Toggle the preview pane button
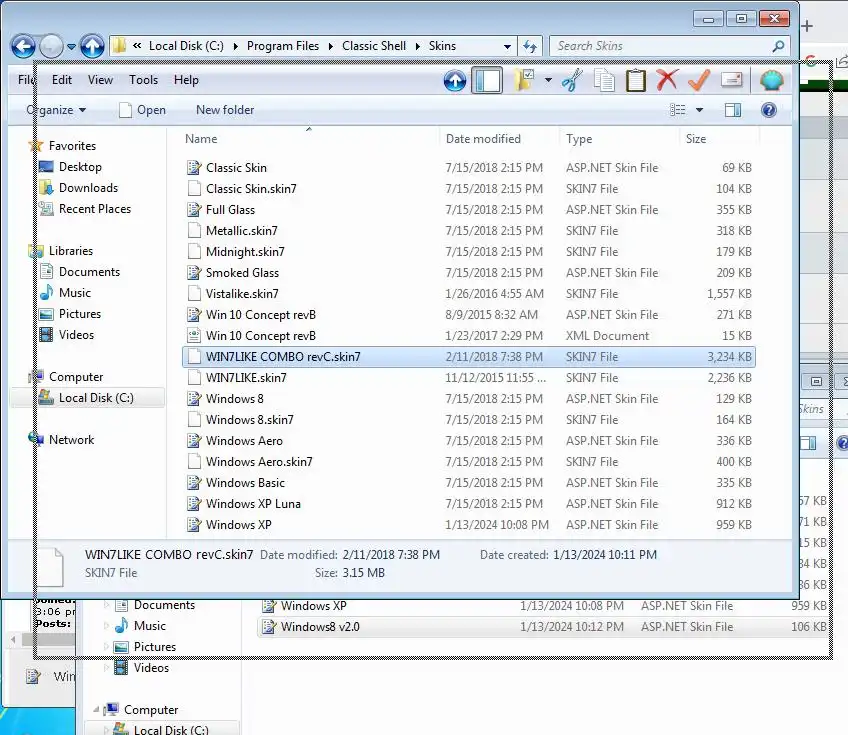The image size is (848, 735). pyautogui.click(x=733, y=110)
